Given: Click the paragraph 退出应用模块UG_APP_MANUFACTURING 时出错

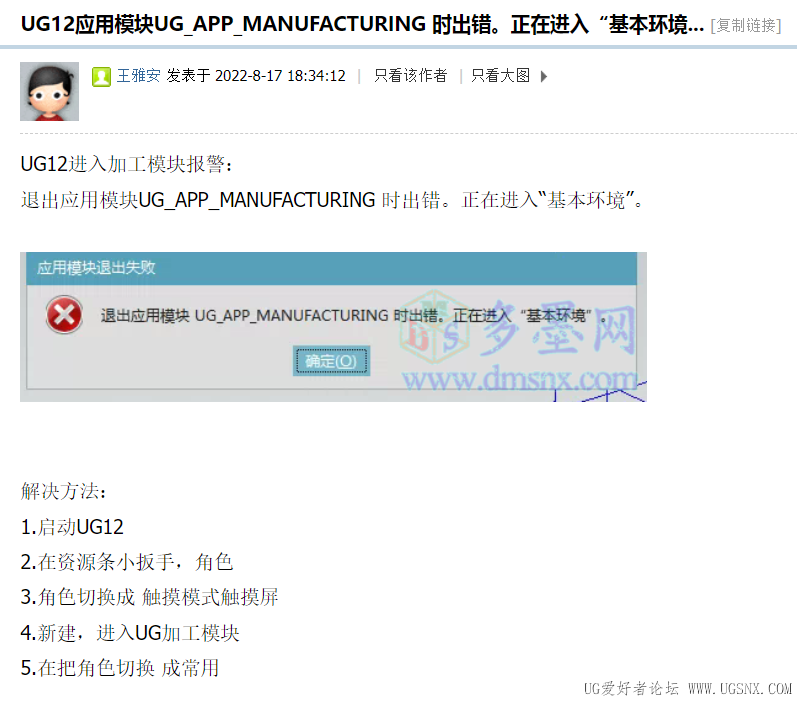Looking at the screenshot, I should tap(332, 200).
